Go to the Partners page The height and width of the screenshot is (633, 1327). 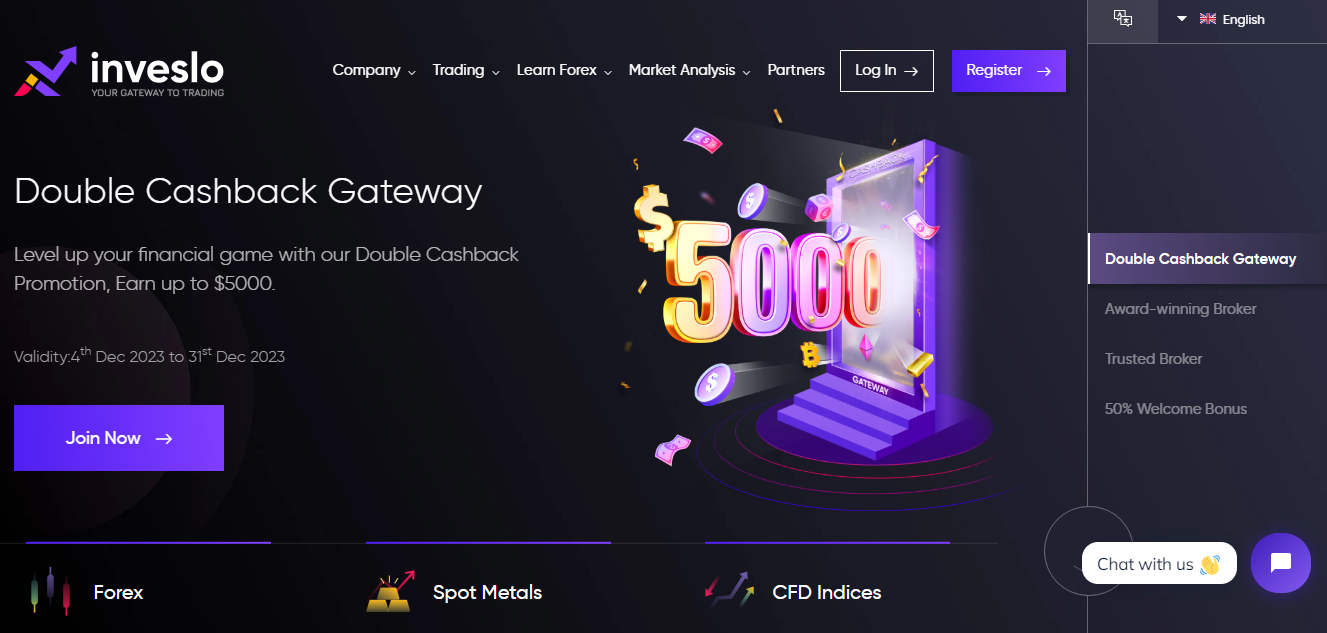point(796,70)
